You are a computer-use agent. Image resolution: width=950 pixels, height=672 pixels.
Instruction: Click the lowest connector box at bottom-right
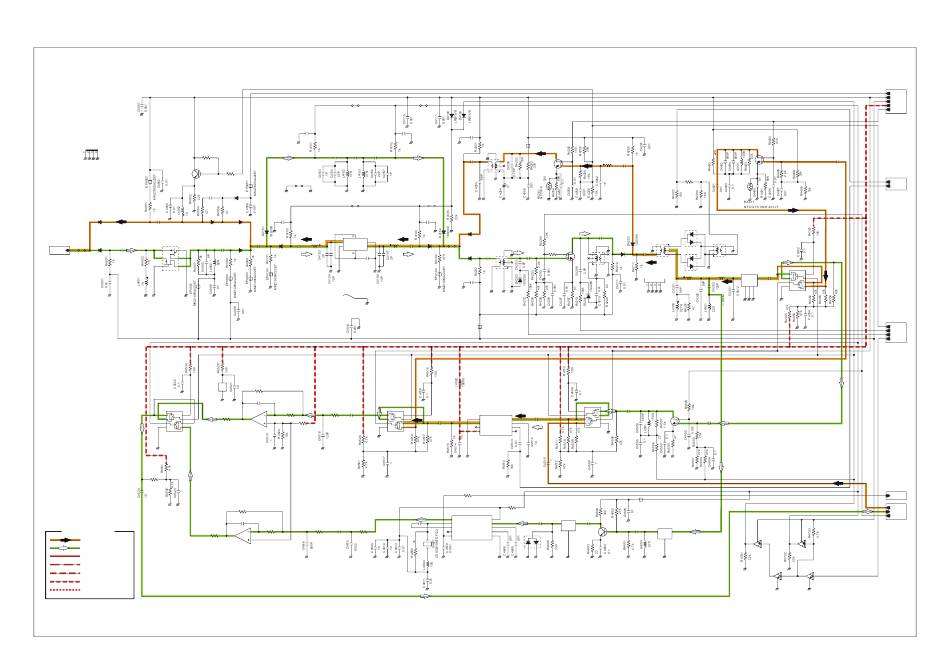tap(896, 511)
